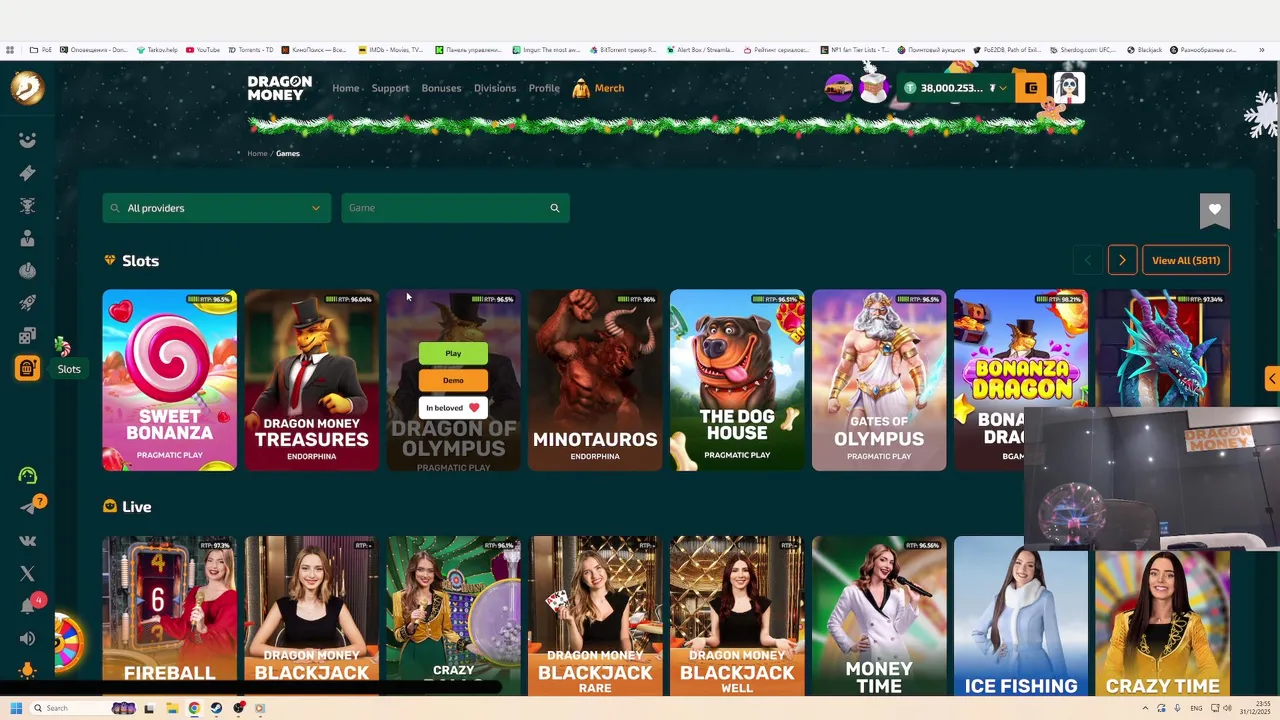Open favorites via the heart bookmark icon
The width and height of the screenshot is (1280, 720).
tap(1214, 209)
